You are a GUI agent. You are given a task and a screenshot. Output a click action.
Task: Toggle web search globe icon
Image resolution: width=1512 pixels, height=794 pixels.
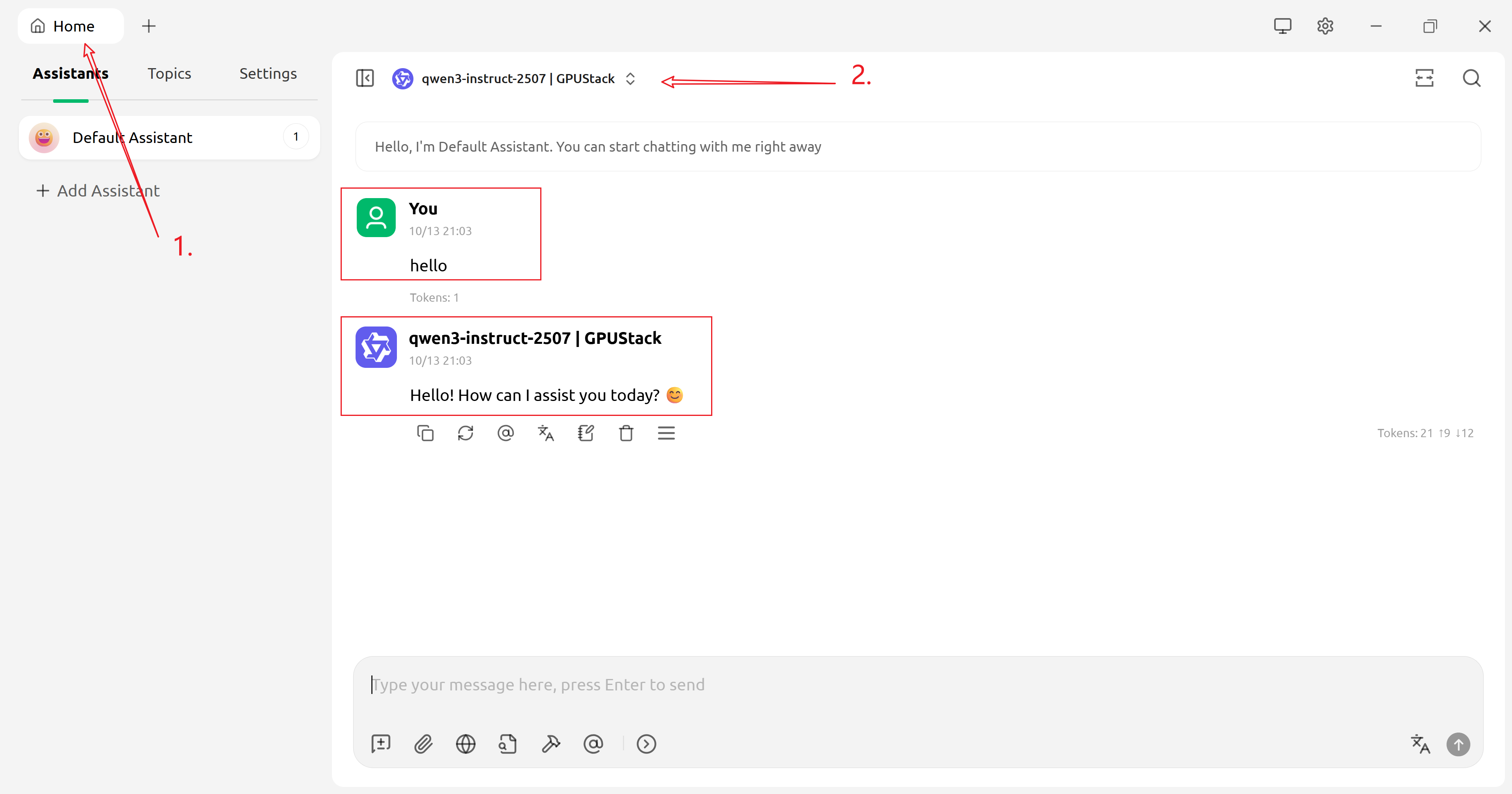pos(465,744)
